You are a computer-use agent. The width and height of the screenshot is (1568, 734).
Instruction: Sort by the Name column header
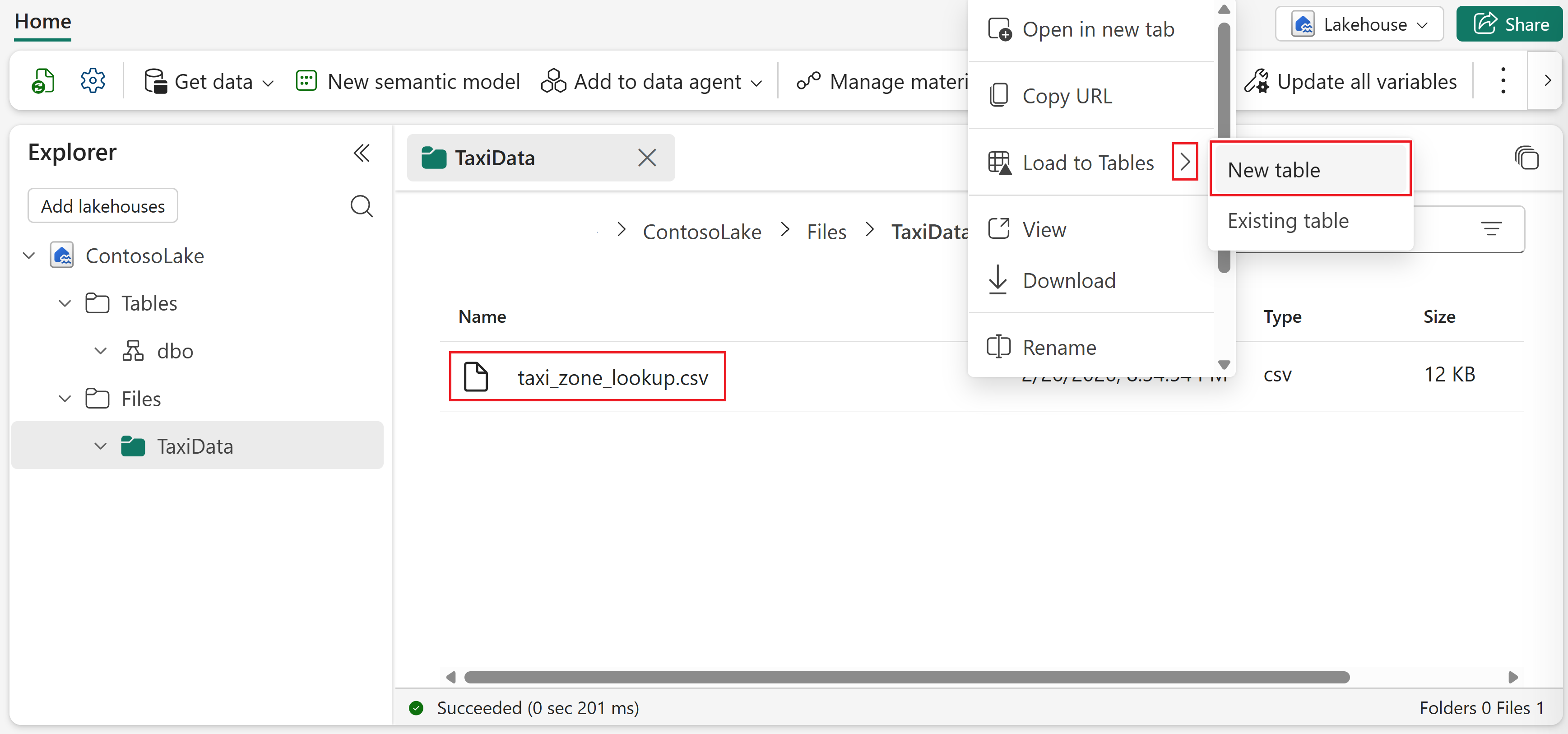coord(482,316)
